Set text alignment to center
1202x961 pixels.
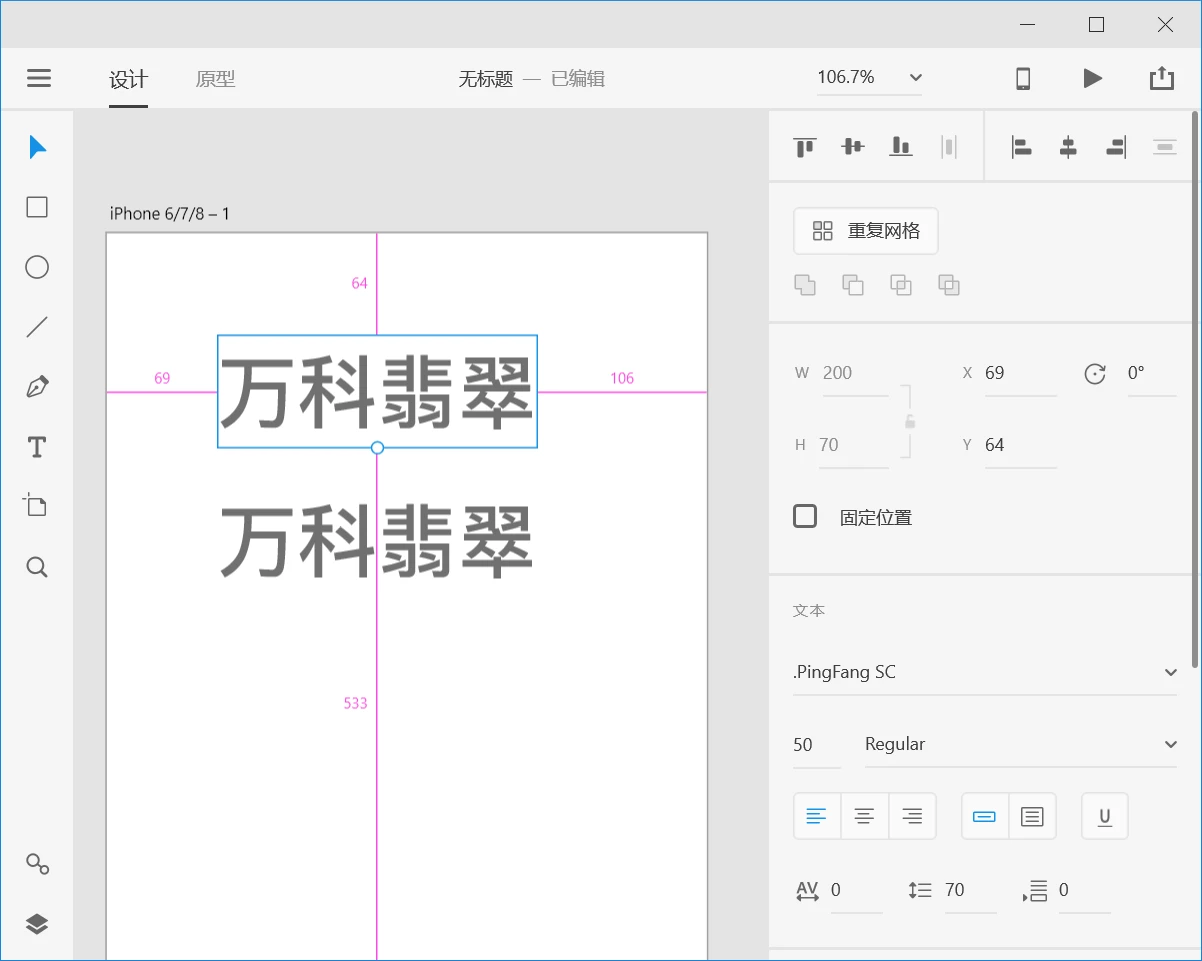865,816
